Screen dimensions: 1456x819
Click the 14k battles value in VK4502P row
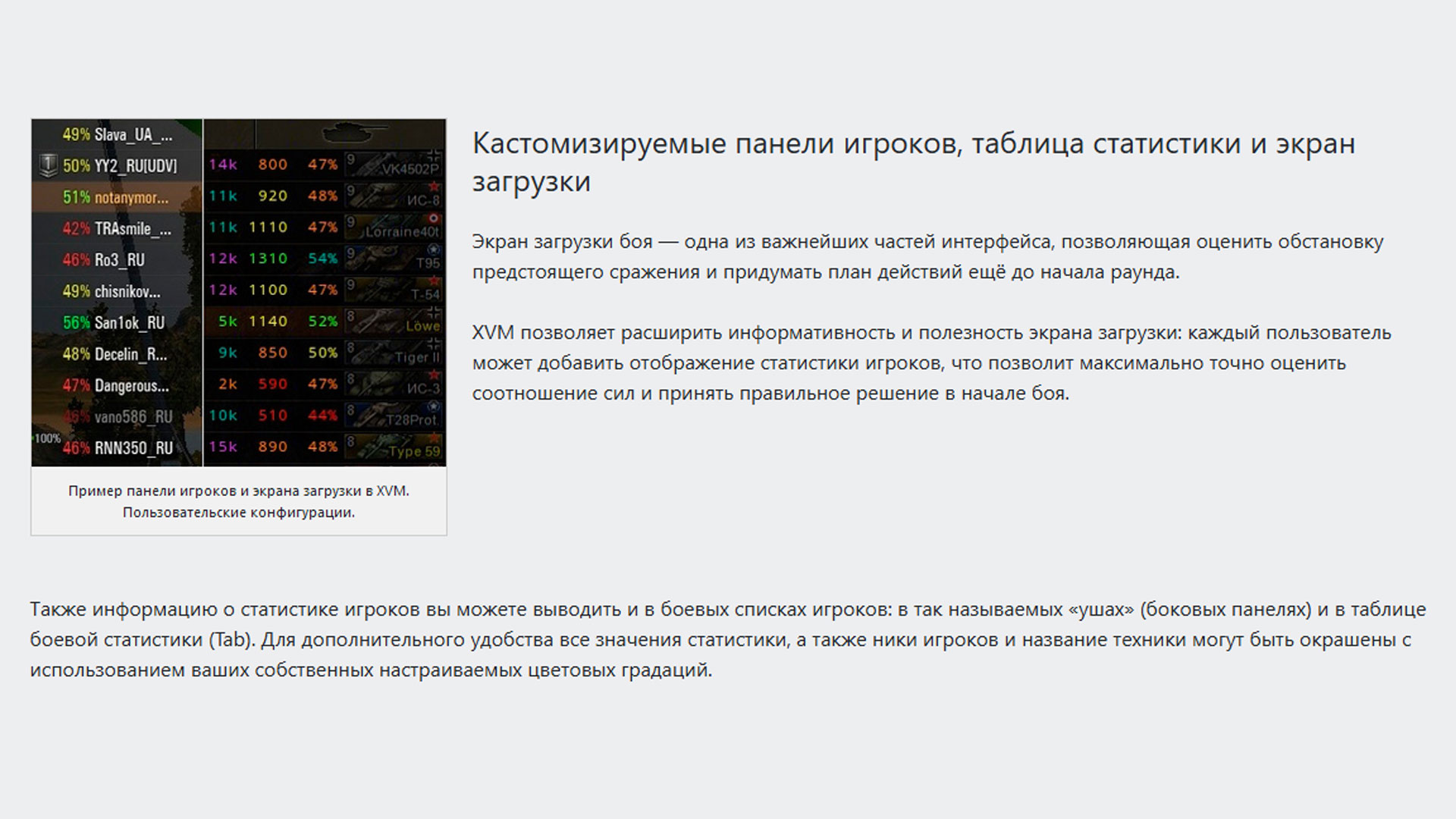point(223,165)
